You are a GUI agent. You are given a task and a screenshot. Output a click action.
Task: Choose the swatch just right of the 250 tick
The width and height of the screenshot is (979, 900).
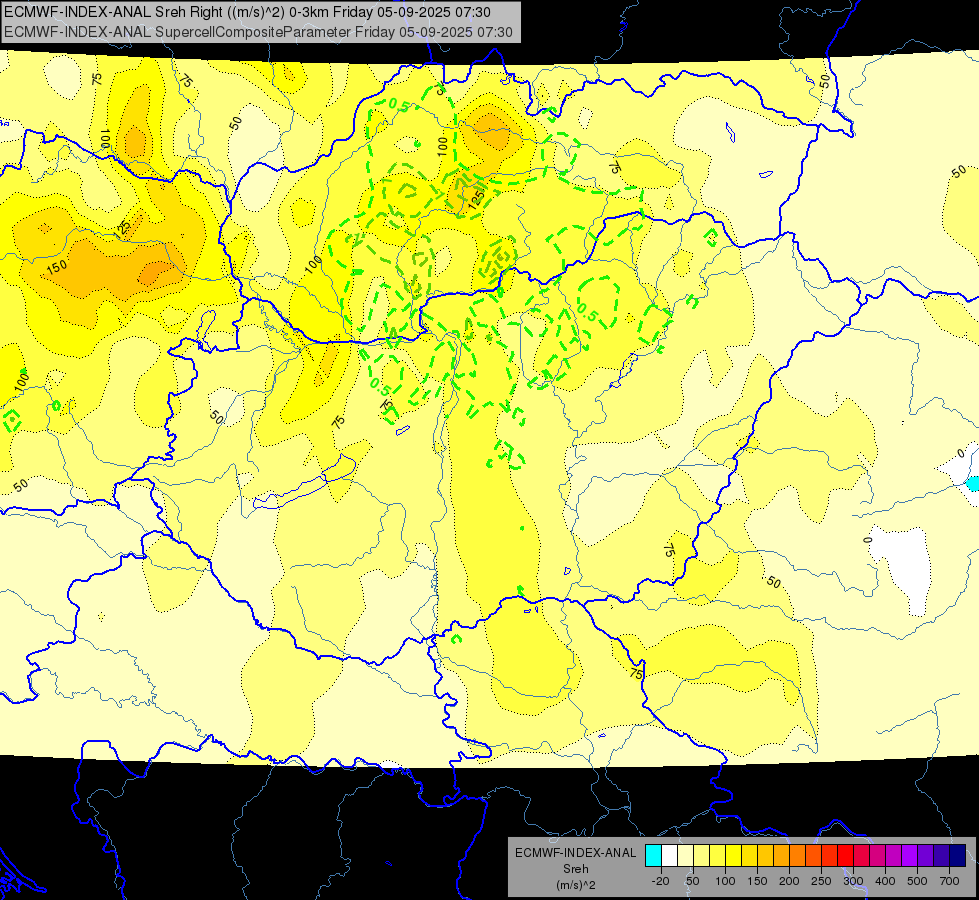830,856
